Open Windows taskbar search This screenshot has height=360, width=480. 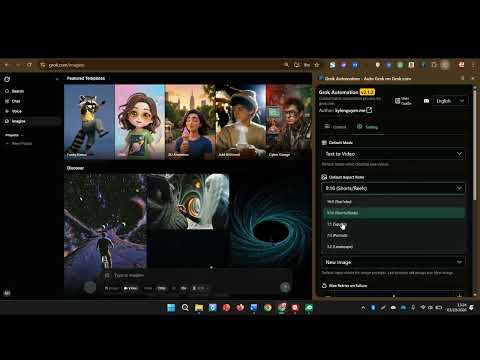tap(185, 307)
